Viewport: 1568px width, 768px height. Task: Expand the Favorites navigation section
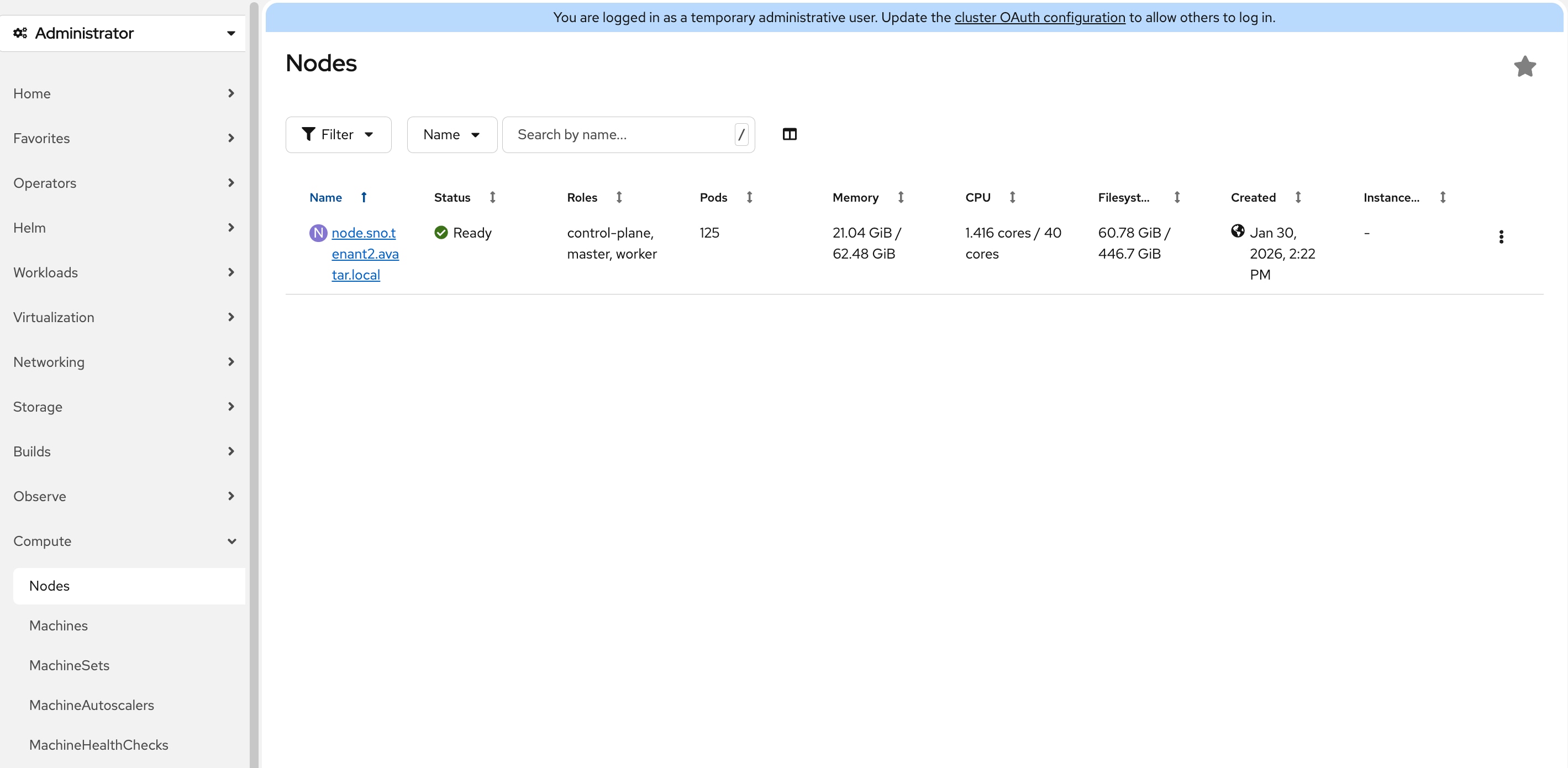tap(124, 138)
